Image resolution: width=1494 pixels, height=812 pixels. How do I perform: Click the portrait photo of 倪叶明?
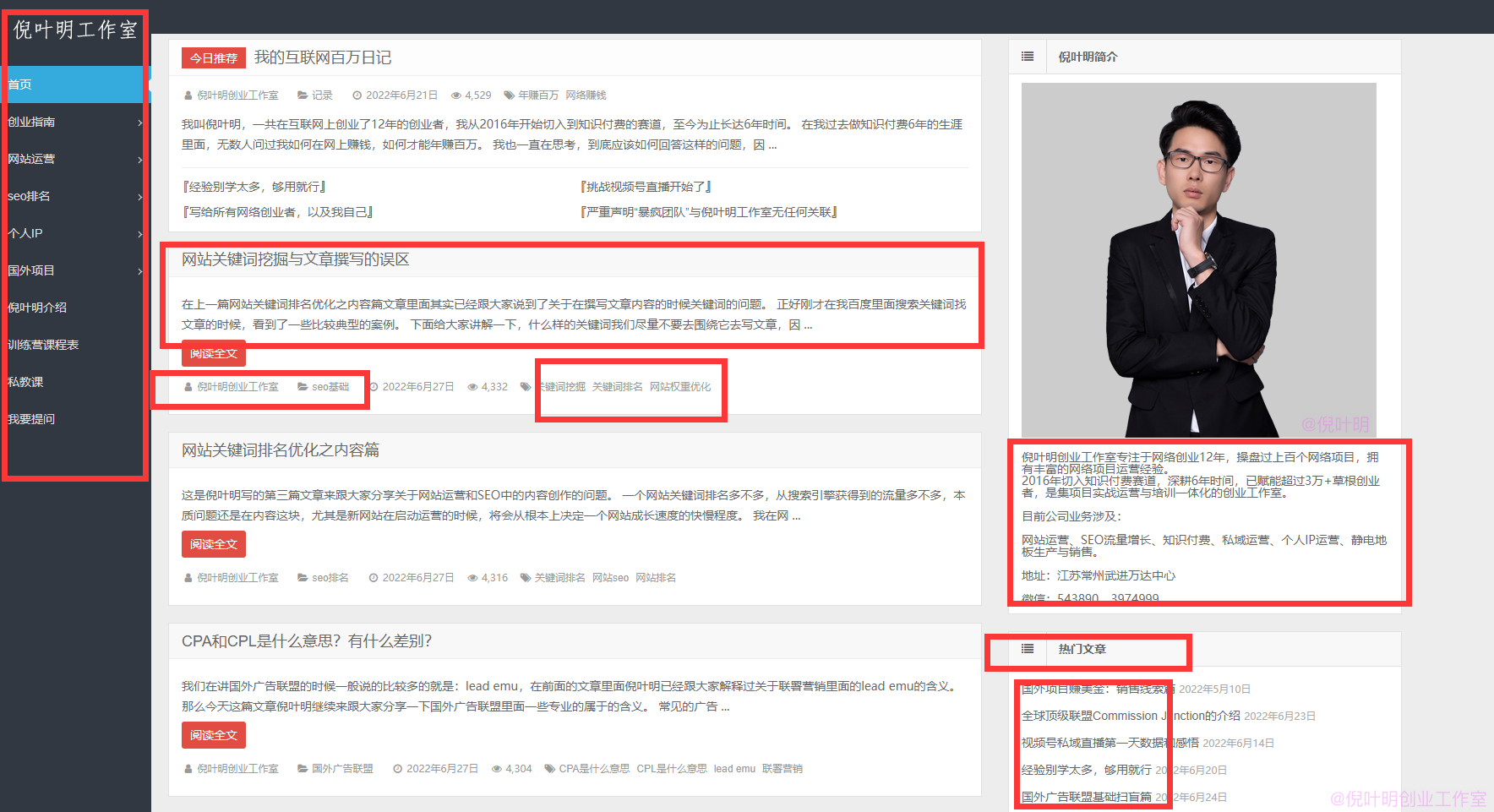coord(1198,259)
